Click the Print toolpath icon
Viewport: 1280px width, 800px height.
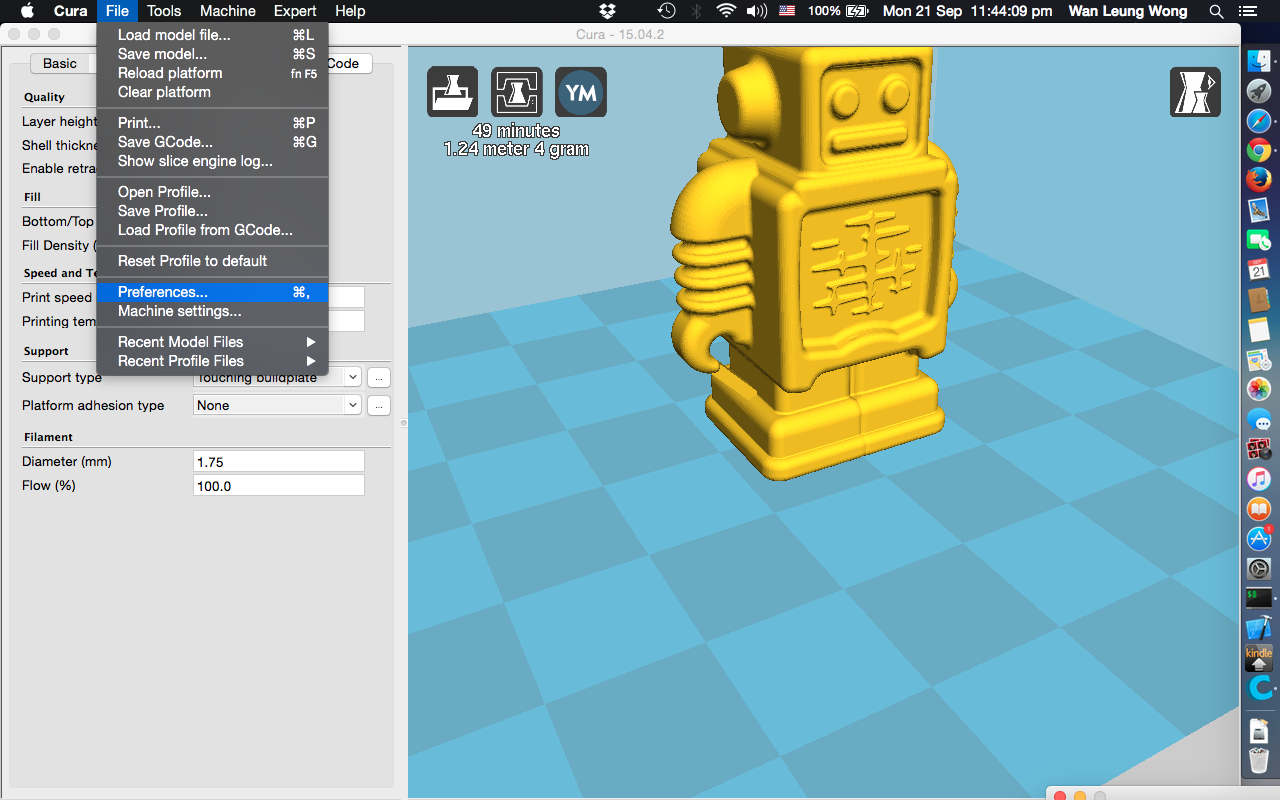[x=517, y=93]
